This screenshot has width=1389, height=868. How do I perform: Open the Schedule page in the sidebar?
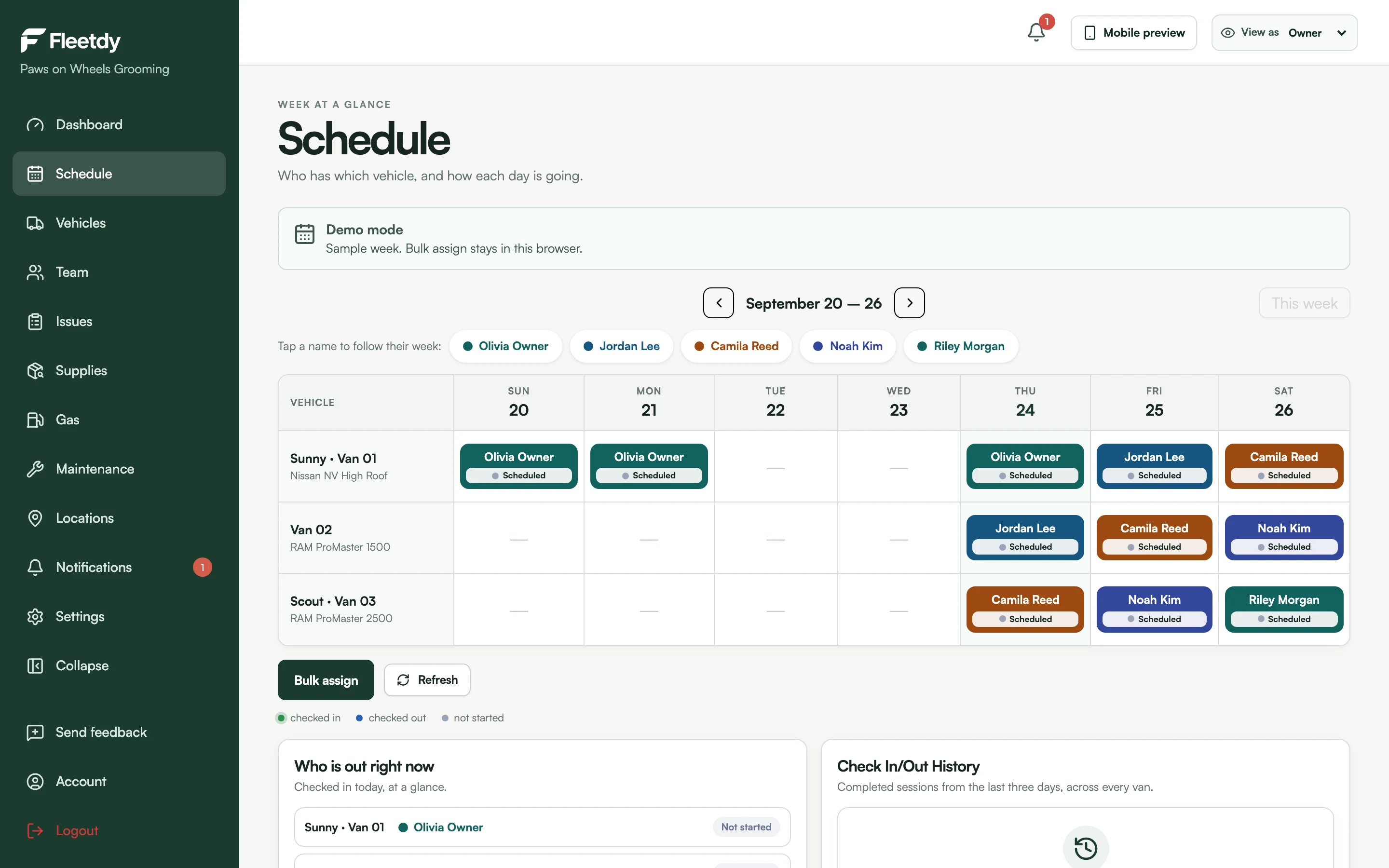[x=119, y=174]
